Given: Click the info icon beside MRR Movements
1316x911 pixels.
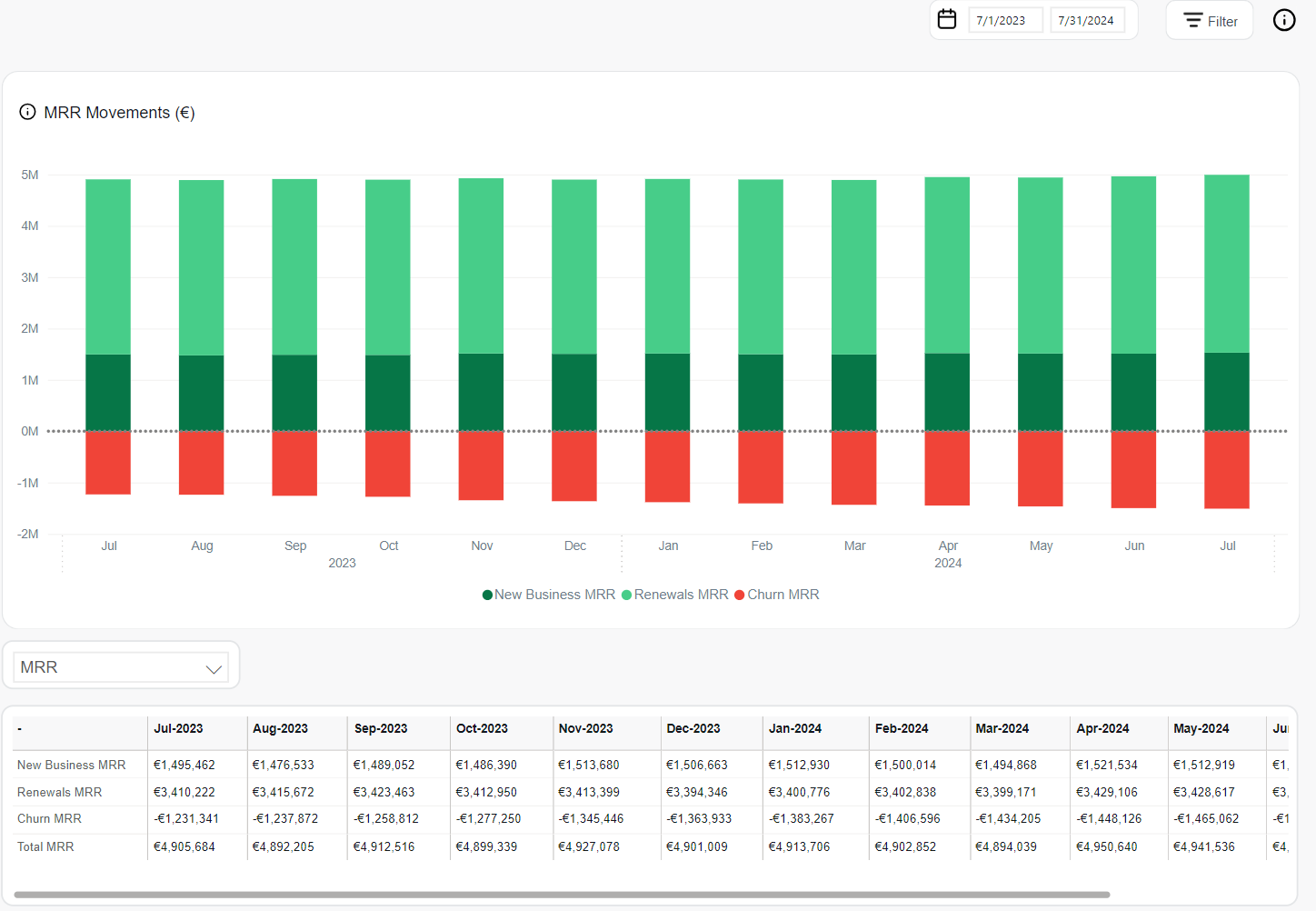Looking at the screenshot, I should [27, 112].
